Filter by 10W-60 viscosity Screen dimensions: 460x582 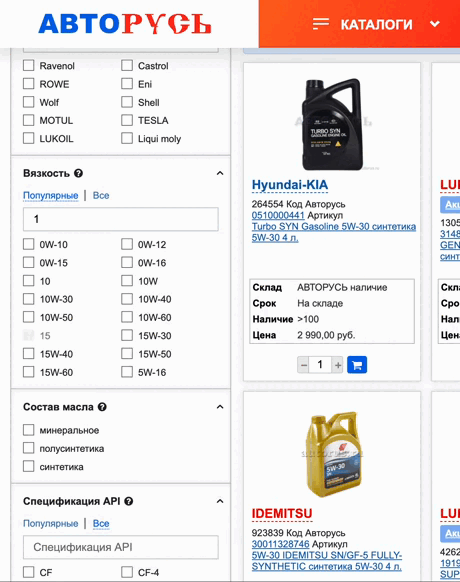pos(127,317)
